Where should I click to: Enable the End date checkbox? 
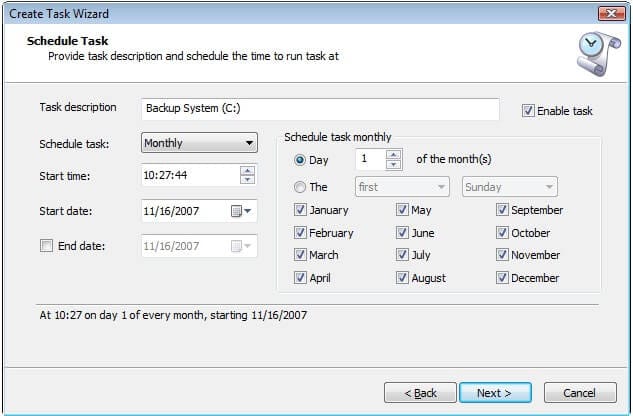(x=46, y=246)
